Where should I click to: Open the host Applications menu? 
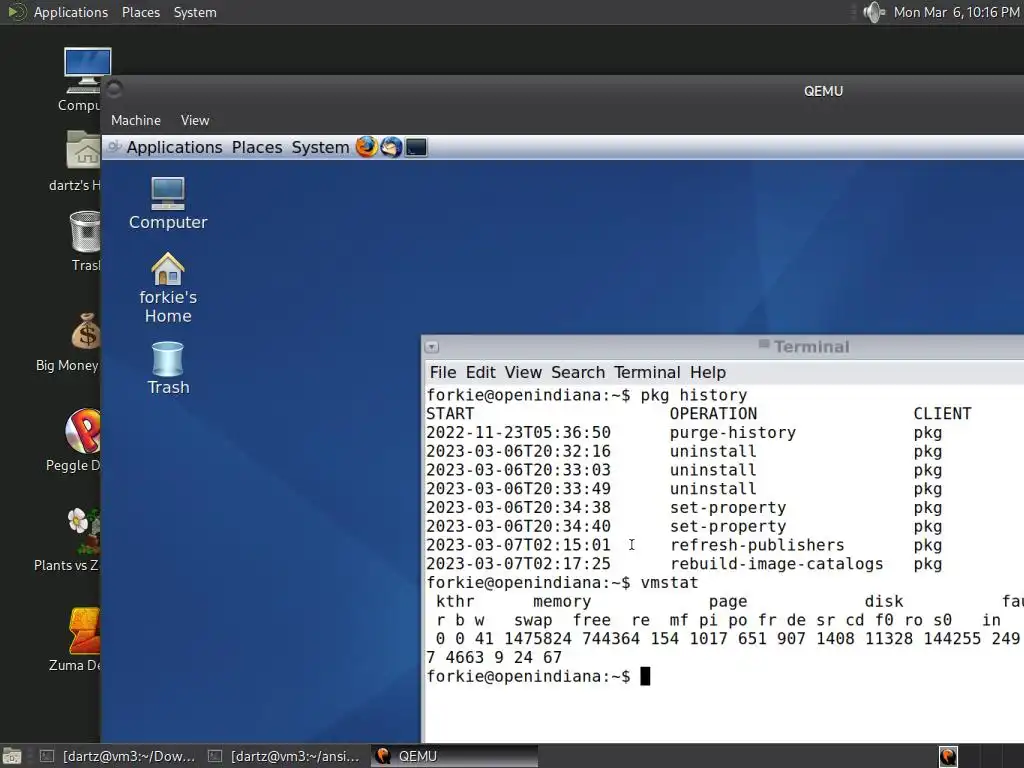tap(71, 12)
